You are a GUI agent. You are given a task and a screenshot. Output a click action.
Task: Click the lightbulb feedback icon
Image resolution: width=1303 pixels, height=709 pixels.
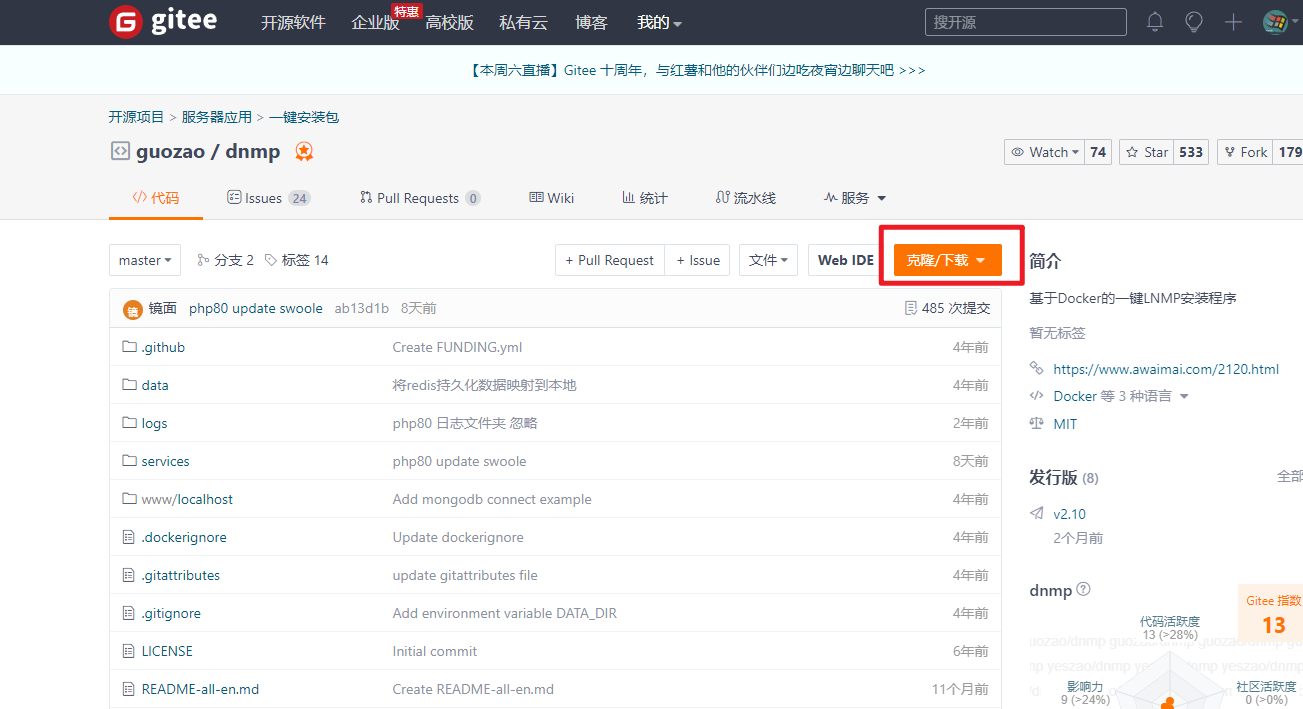tap(1193, 21)
